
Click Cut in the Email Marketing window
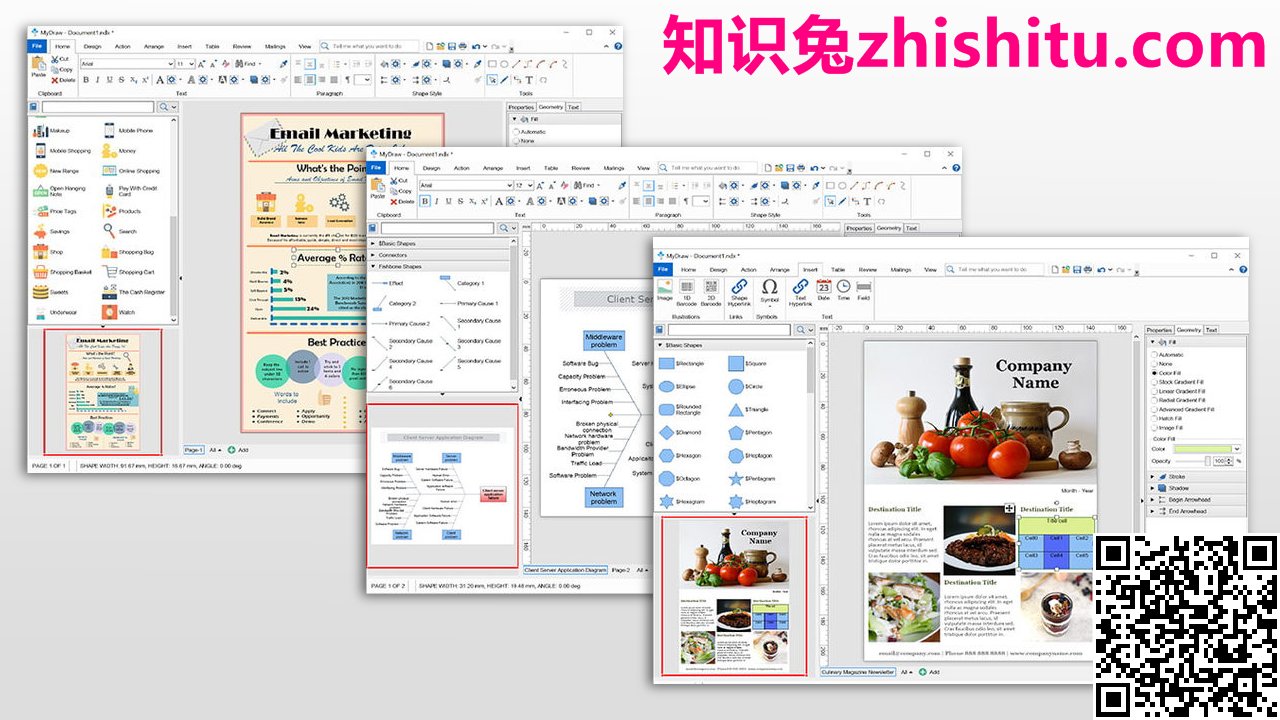coord(61,59)
